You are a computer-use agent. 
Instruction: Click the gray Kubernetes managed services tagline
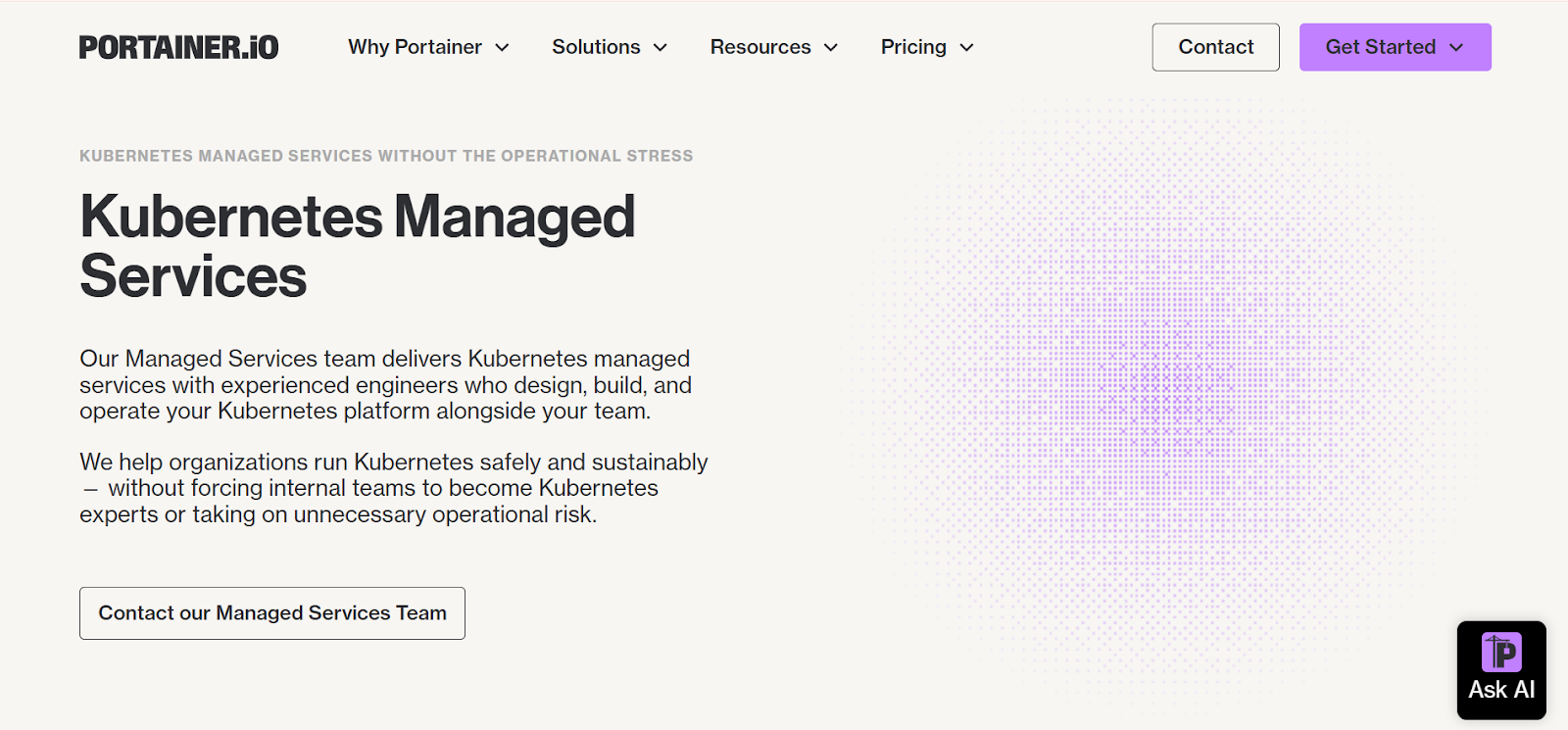pyautogui.click(x=386, y=156)
